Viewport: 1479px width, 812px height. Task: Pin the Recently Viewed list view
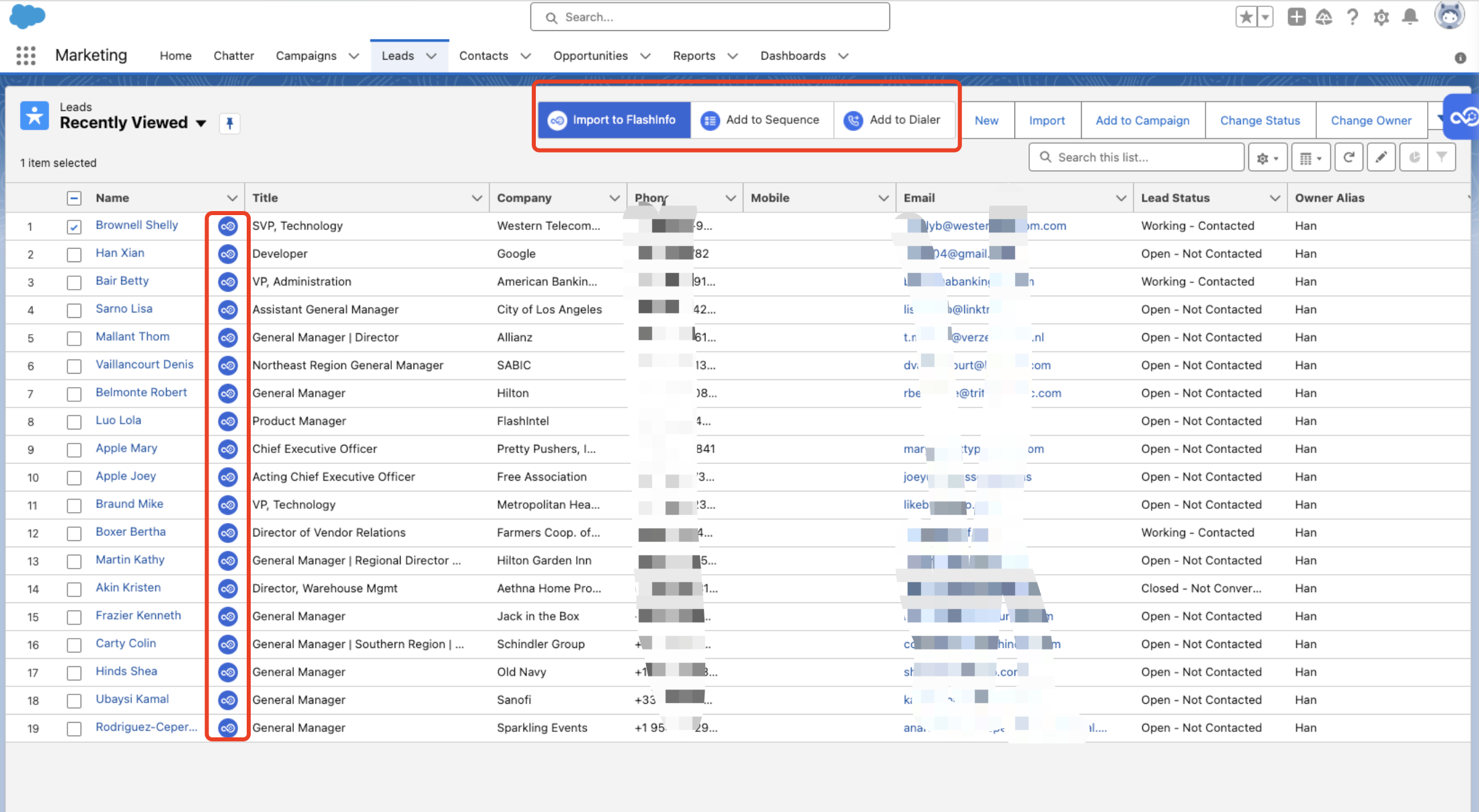pos(229,123)
